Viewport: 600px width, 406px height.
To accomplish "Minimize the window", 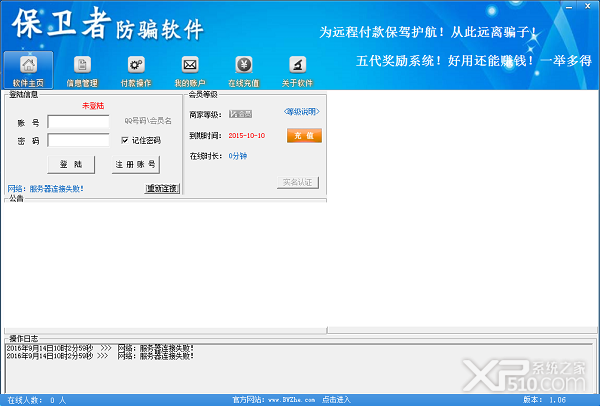I will point(569,7).
